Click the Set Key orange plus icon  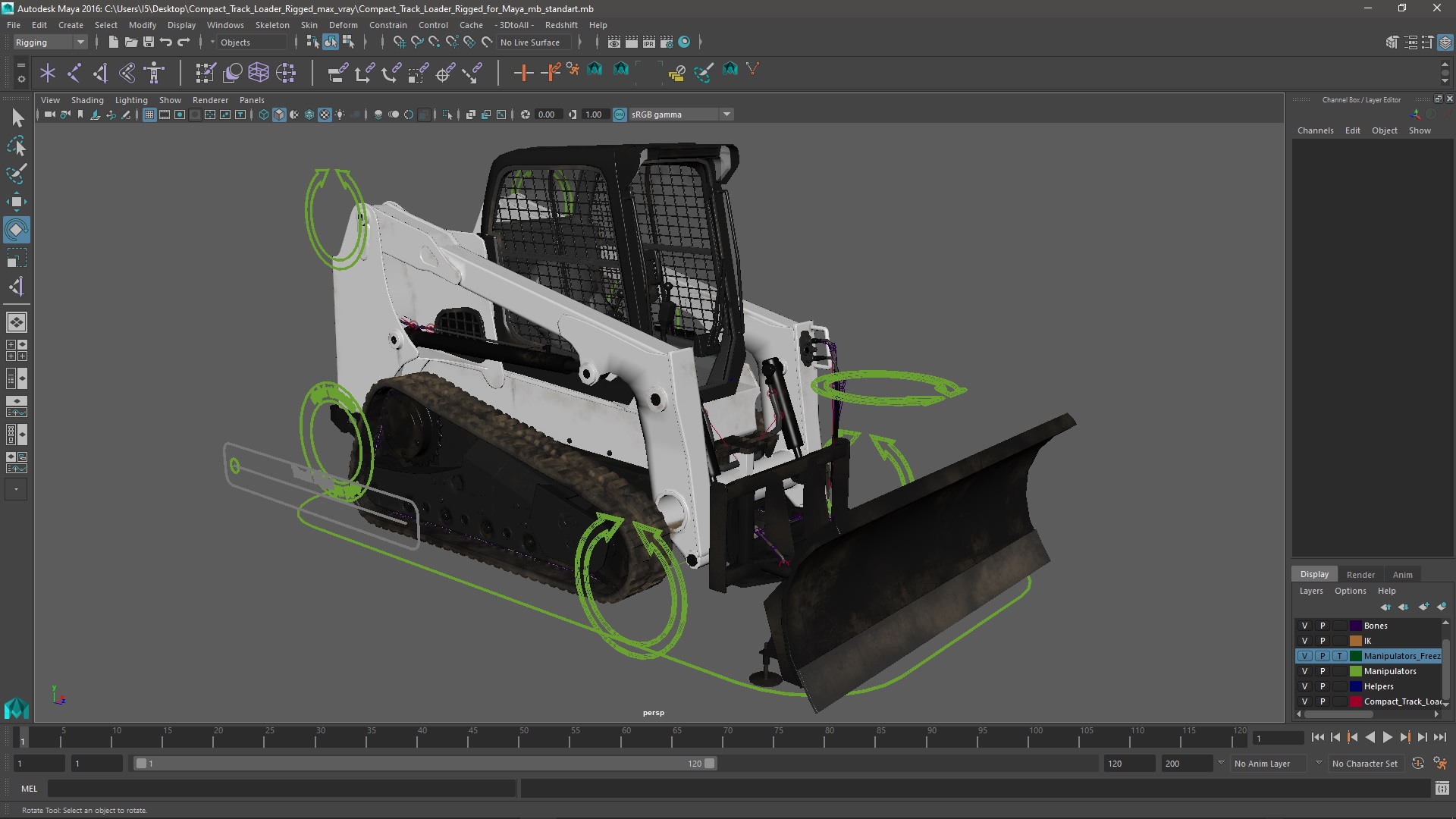[523, 73]
